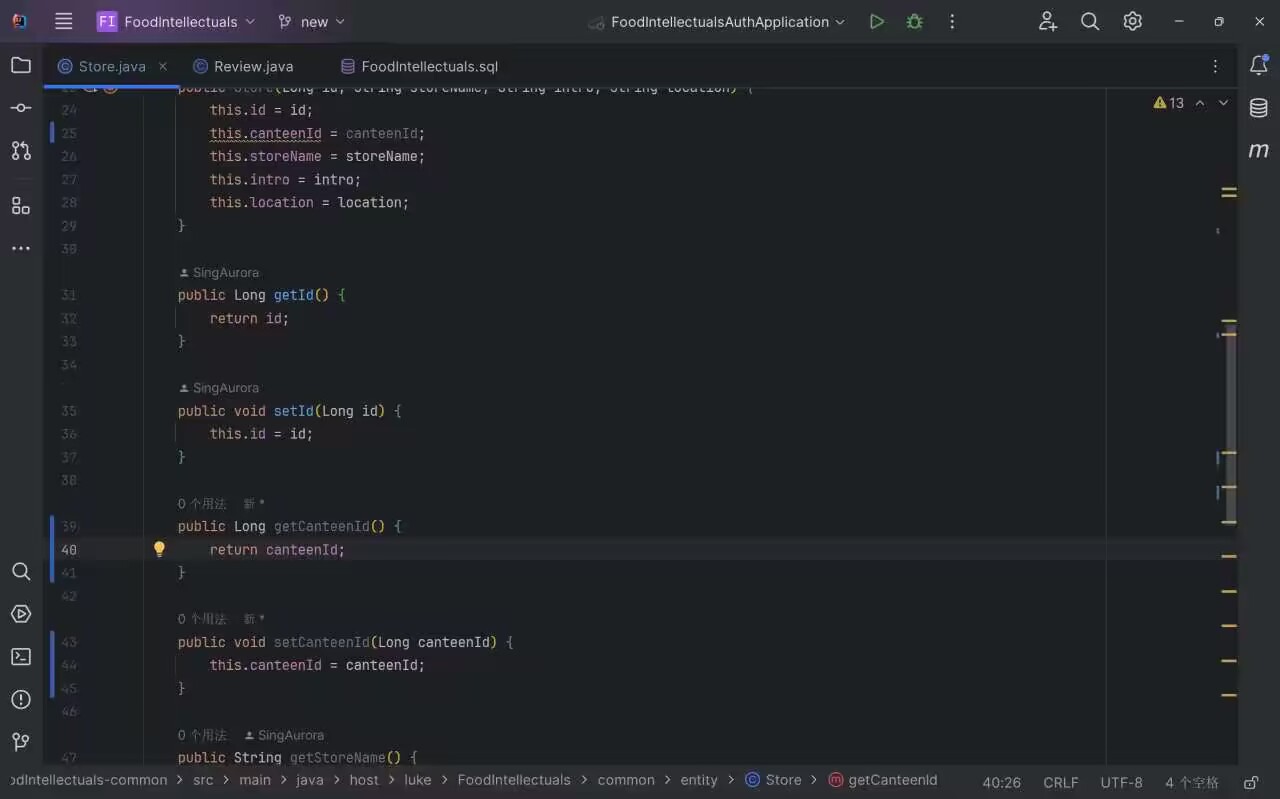This screenshot has width=1280, height=799.
Task: Click breadcrumb 'common'
Action: click(x=626, y=780)
